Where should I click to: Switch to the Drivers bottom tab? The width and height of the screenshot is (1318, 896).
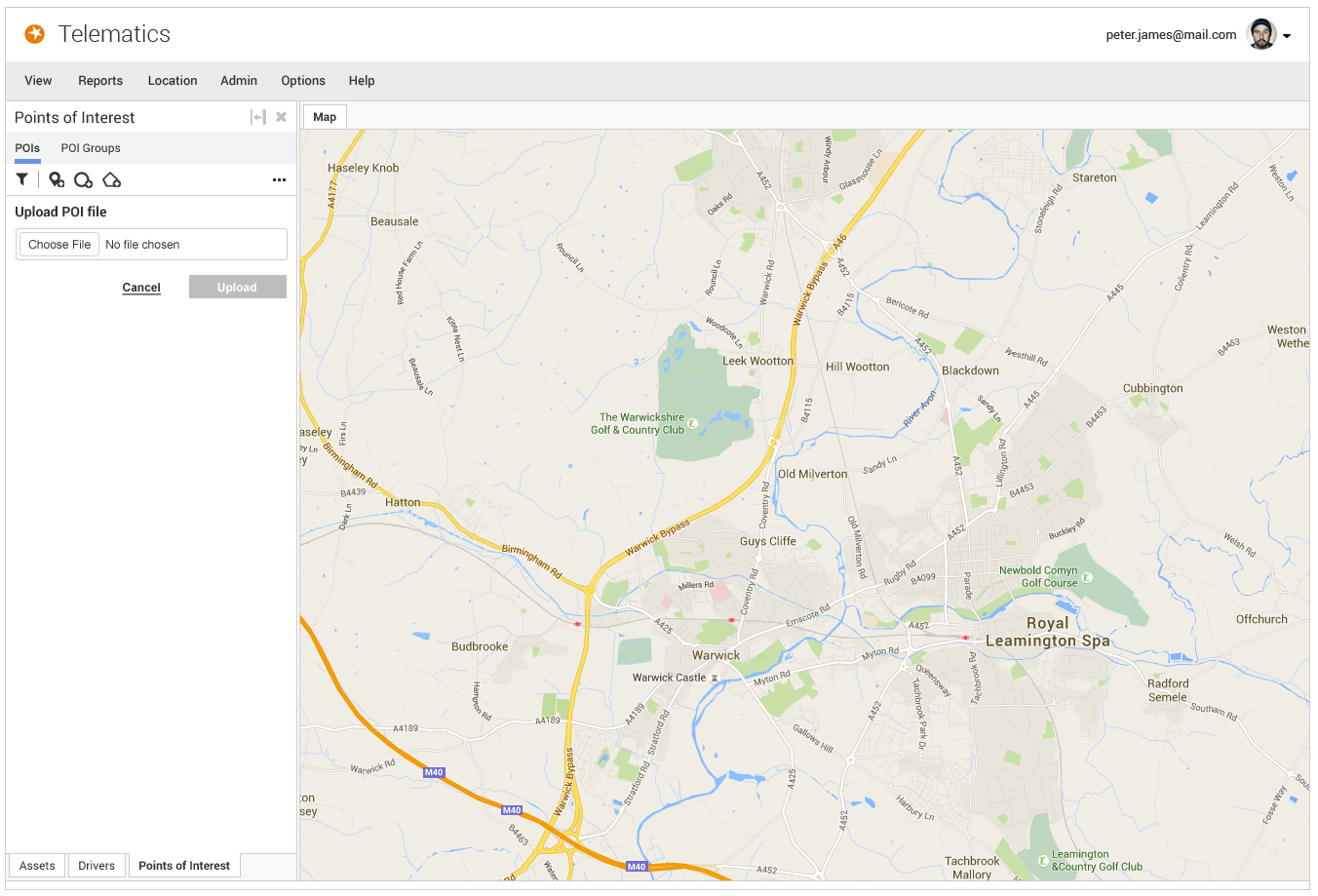click(97, 866)
